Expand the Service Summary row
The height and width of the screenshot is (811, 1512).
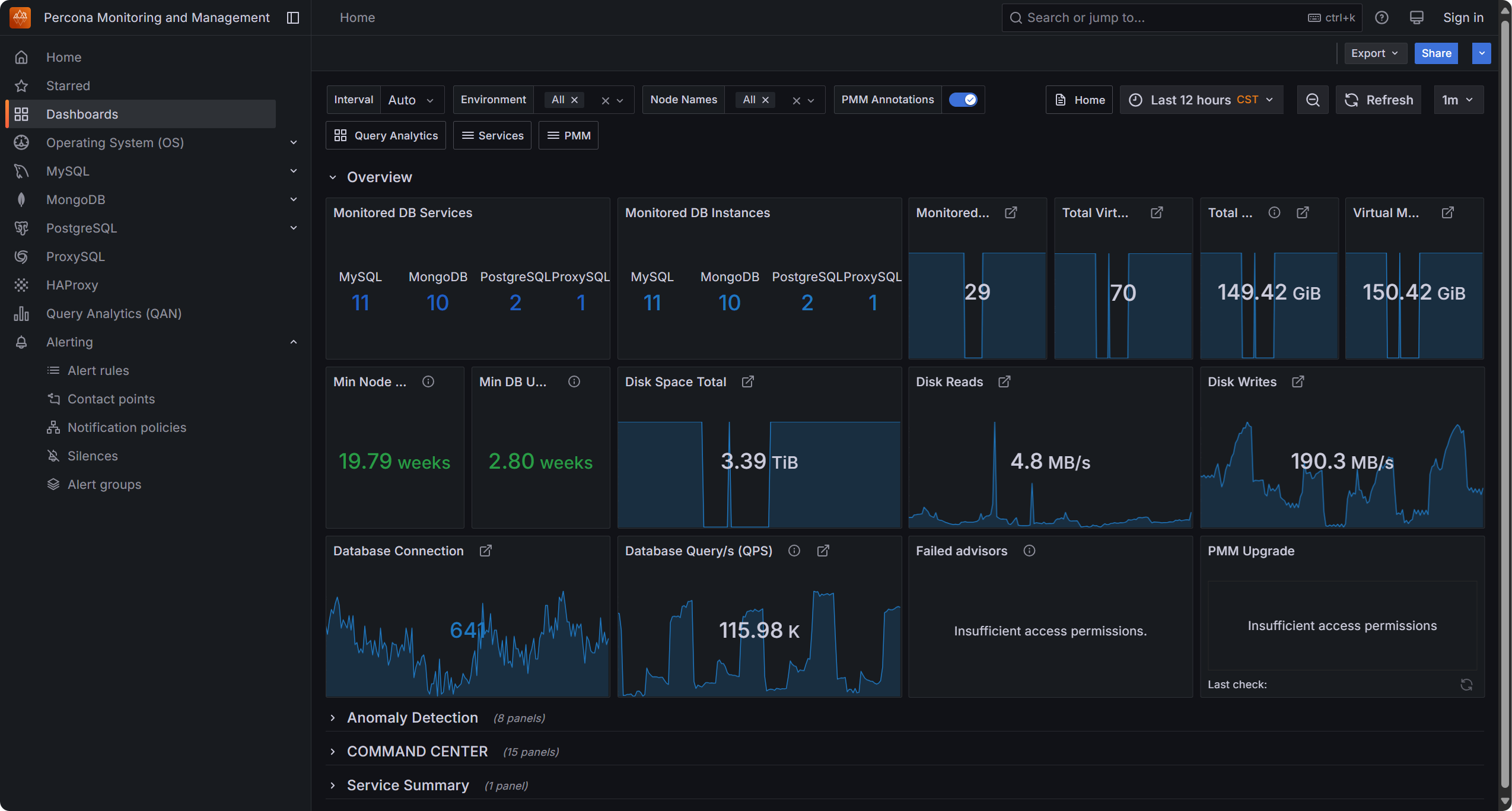pos(333,785)
